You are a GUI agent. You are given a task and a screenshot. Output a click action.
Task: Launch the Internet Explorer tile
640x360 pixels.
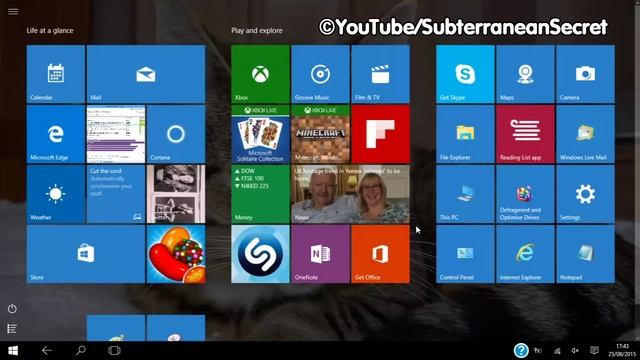point(525,254)
